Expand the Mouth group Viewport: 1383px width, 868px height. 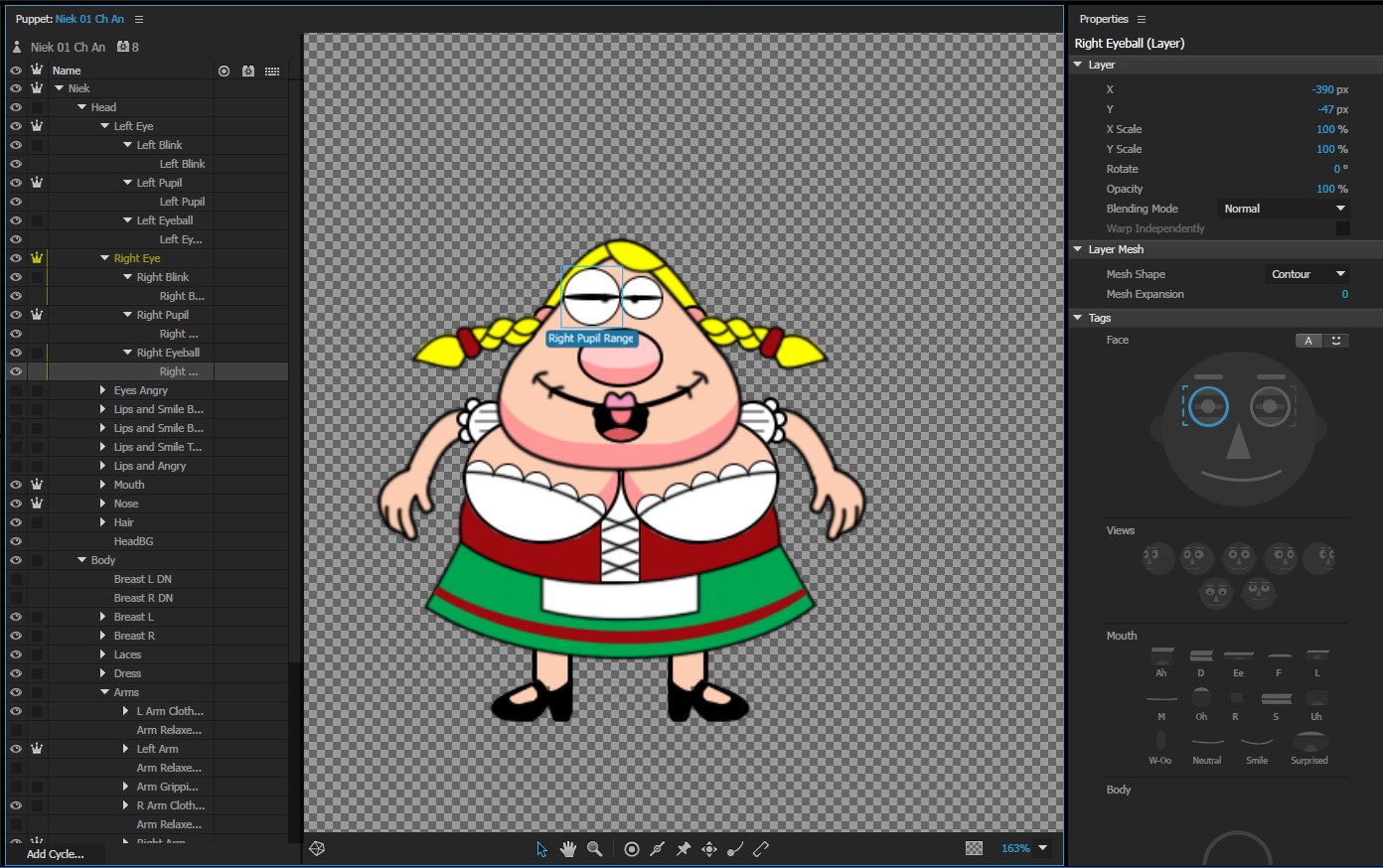pyautogui.click(x=103, y=485)
